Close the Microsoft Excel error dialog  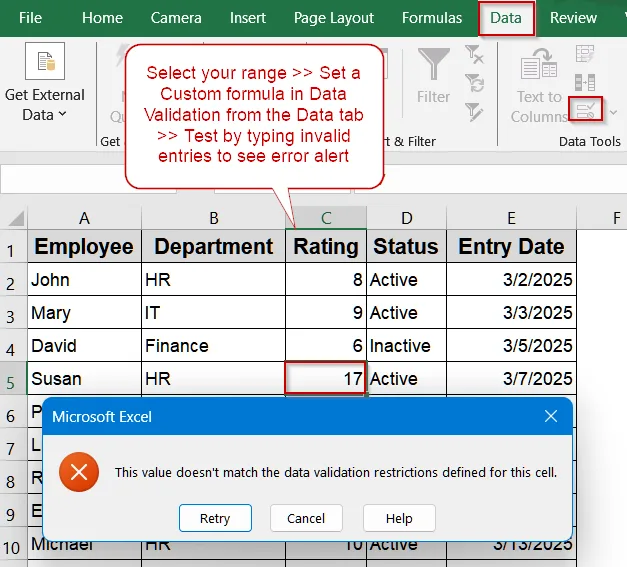[551, 416]
